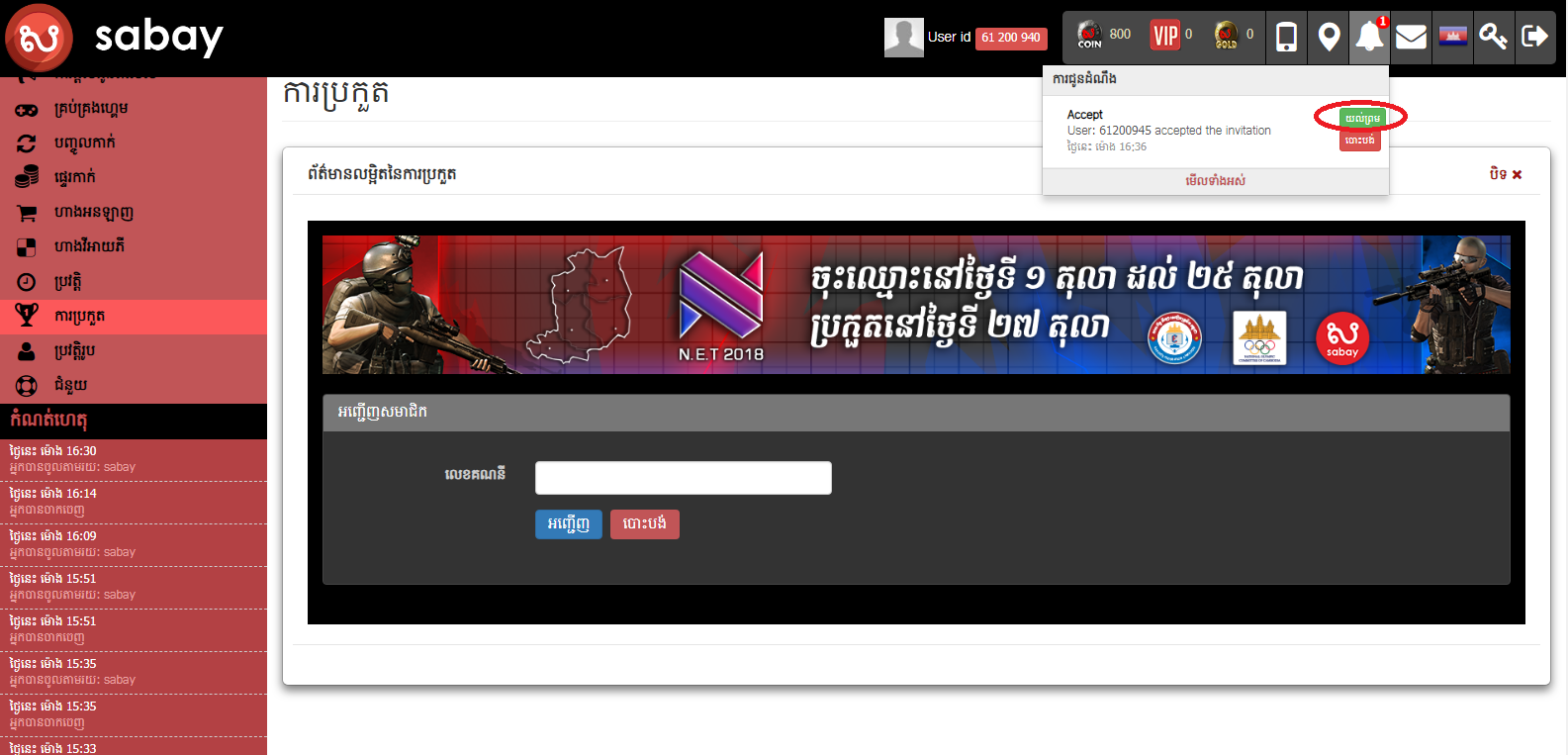This screenshot has width=1568, height=755.
Task: Click the red decline button in notification
Action: (x=1359, y=141)
